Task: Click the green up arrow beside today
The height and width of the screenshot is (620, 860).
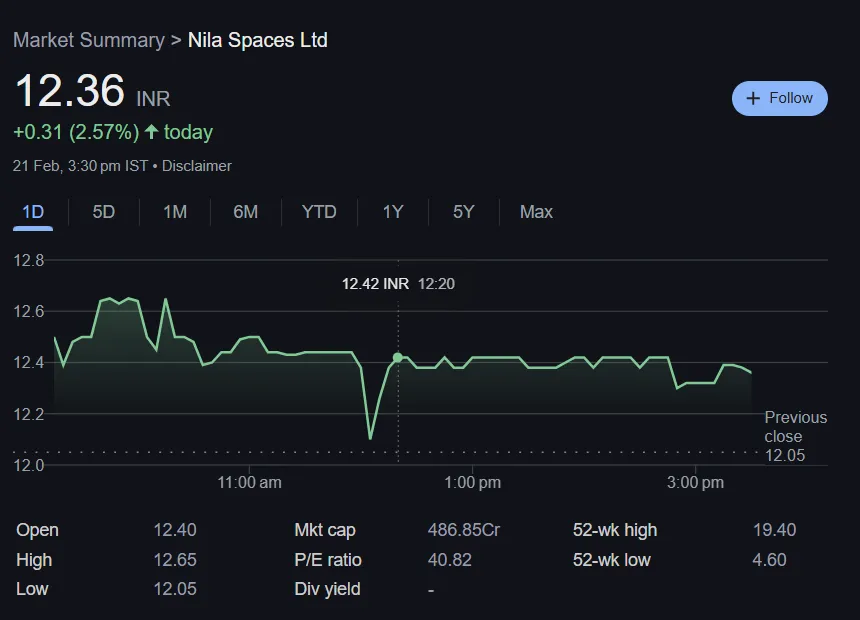Action: point(151,132)
